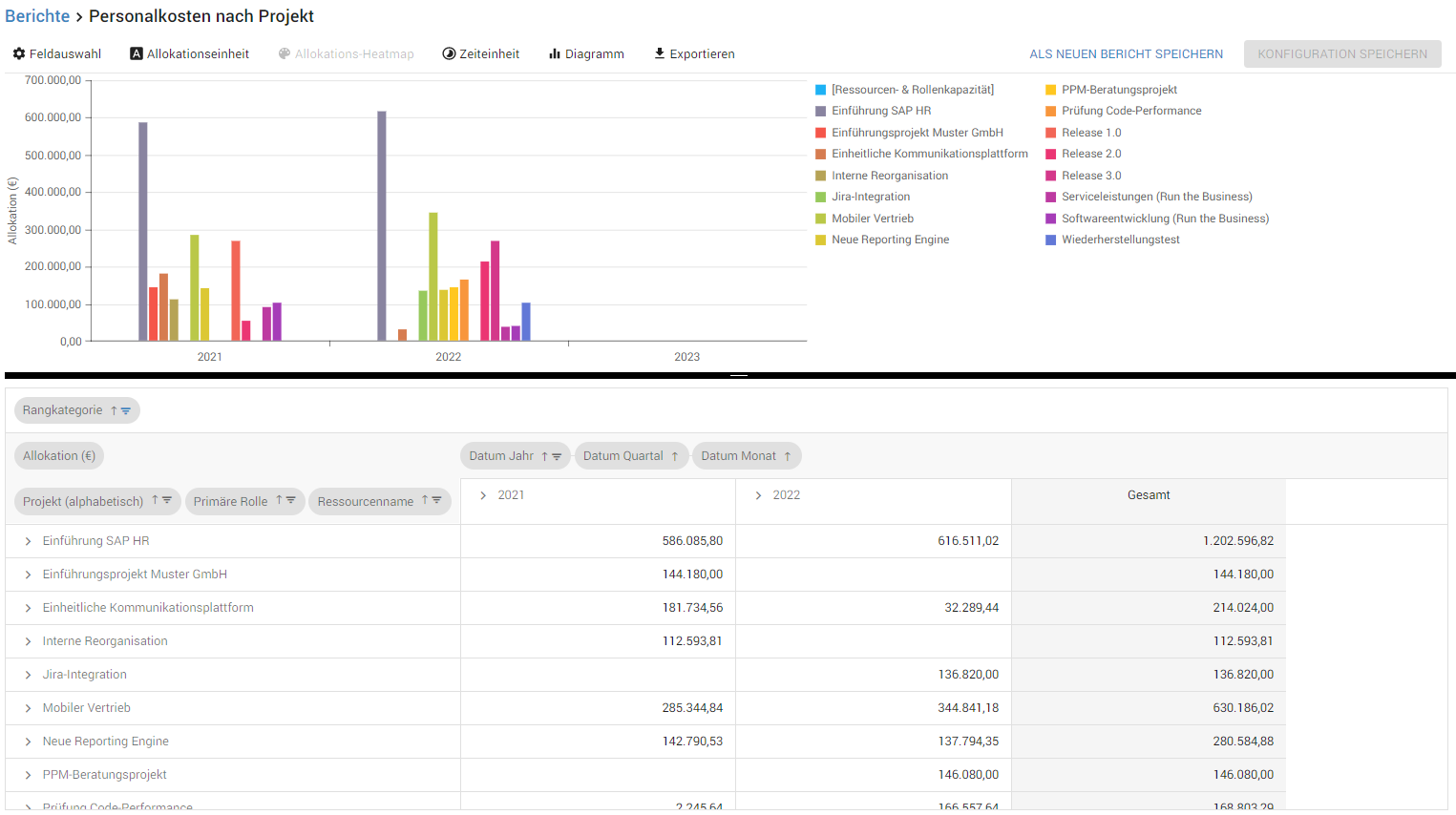Viewport: 1456px width, 815px height.
Task: Toggle Softwareentwicklung (Run the Business) legend swatch
Action: pos(1050,219)
